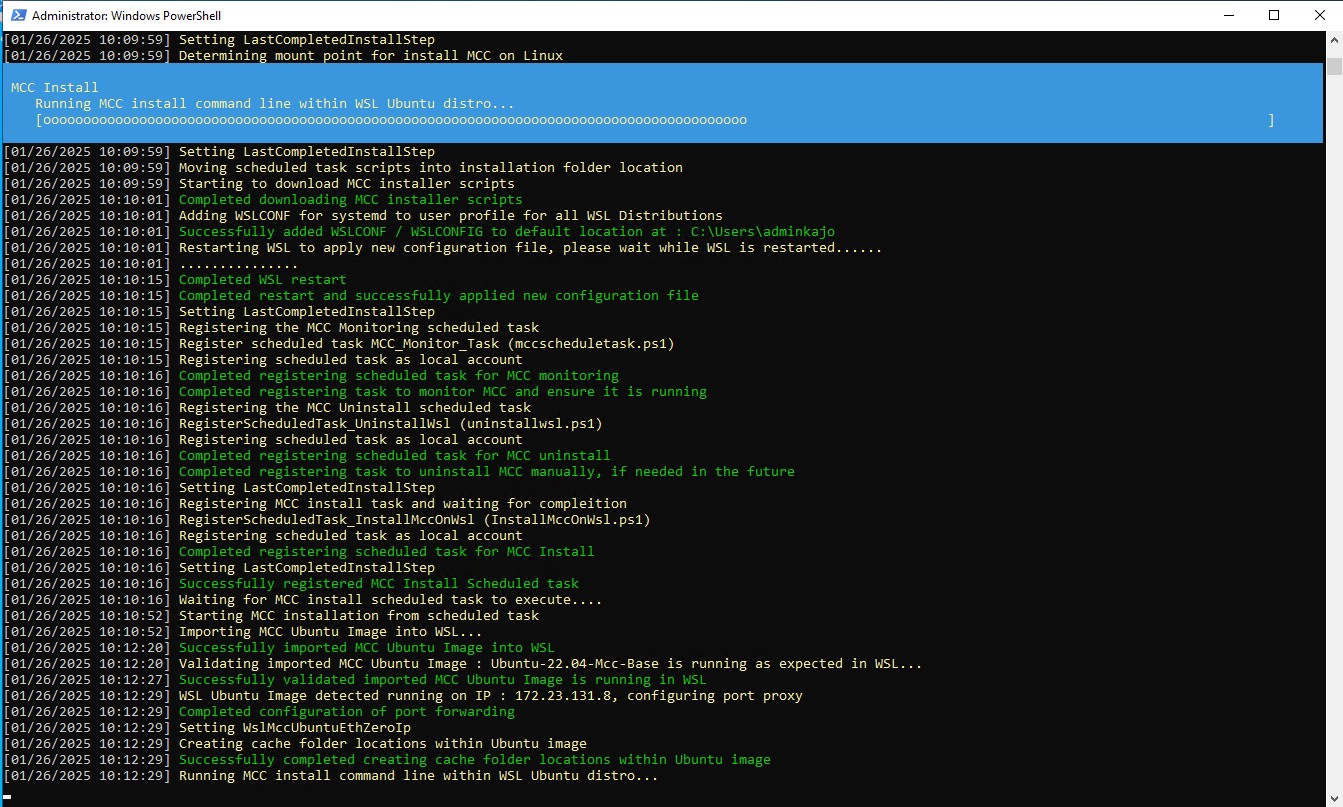Viewport: 1343px width, 807px height.
Task: Click 'Setting WslMccUbuntuEthZeroIp' line
Action: tap(295, 728)
